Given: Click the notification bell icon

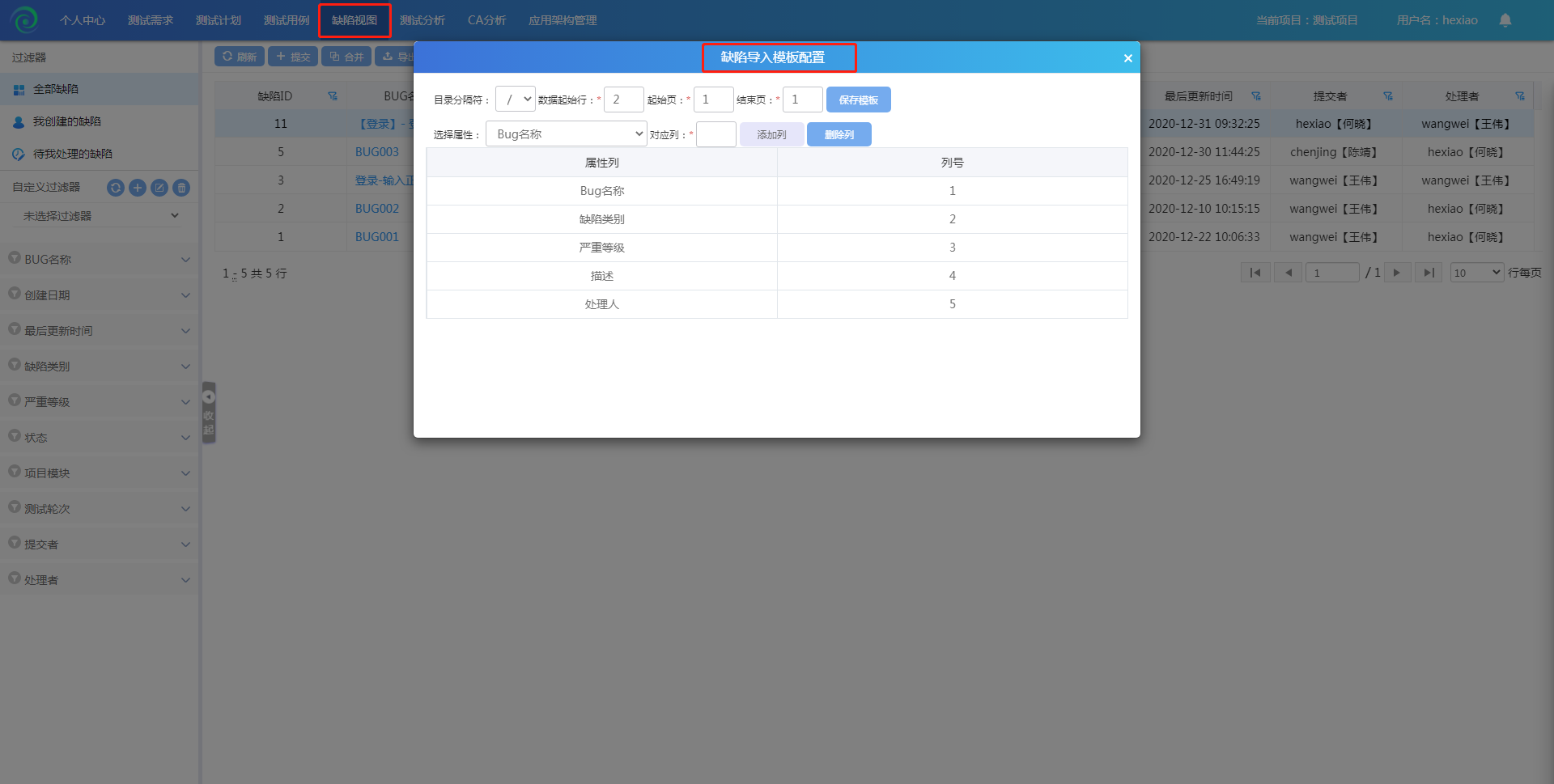Looking at the screenshot, I should pos(1505,20).
